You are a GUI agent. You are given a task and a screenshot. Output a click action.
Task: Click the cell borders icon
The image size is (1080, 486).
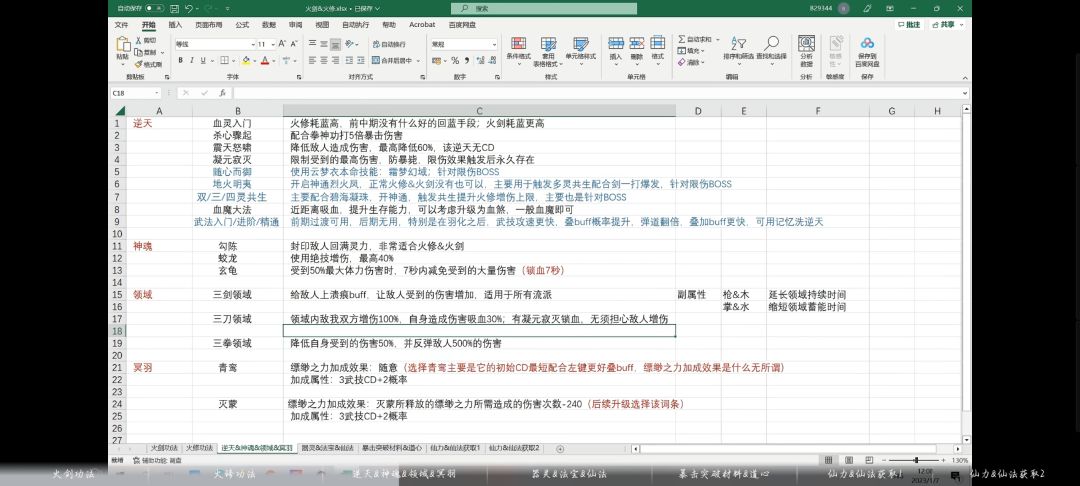225,61
